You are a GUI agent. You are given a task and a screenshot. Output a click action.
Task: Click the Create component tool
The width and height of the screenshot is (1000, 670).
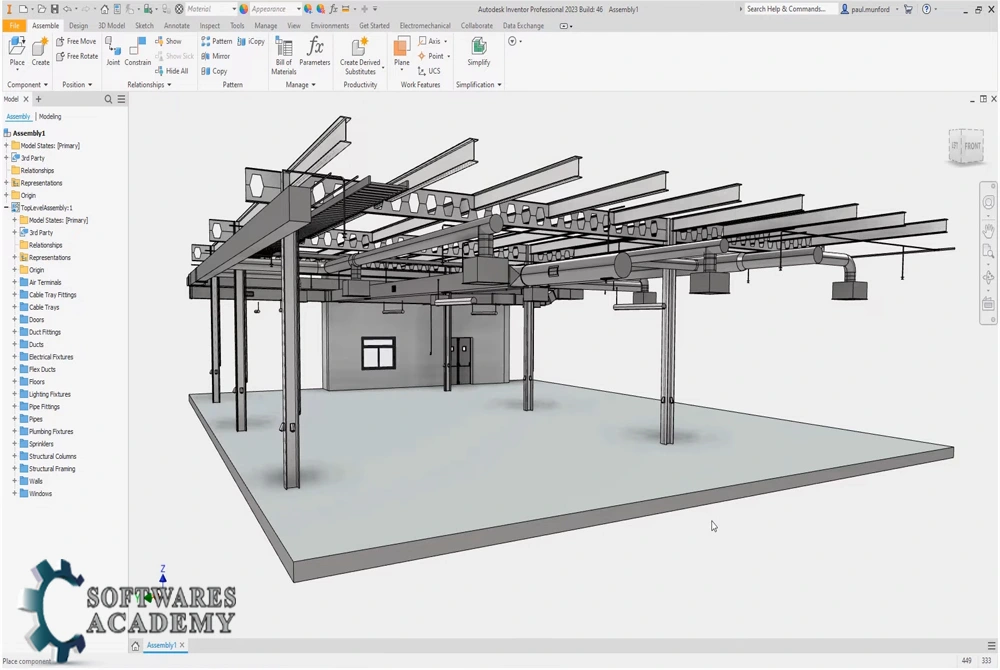coord(40,51)
